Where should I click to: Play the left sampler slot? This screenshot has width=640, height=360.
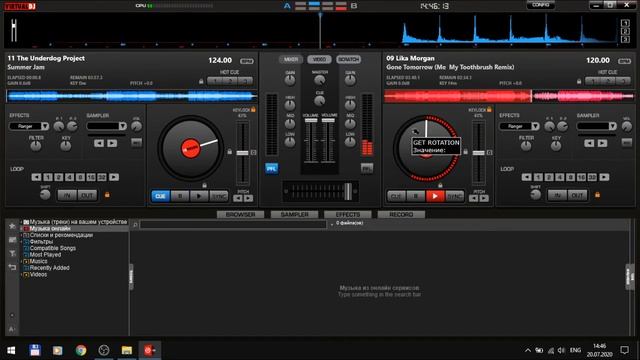pyautogui.click(x=112, y=143)
